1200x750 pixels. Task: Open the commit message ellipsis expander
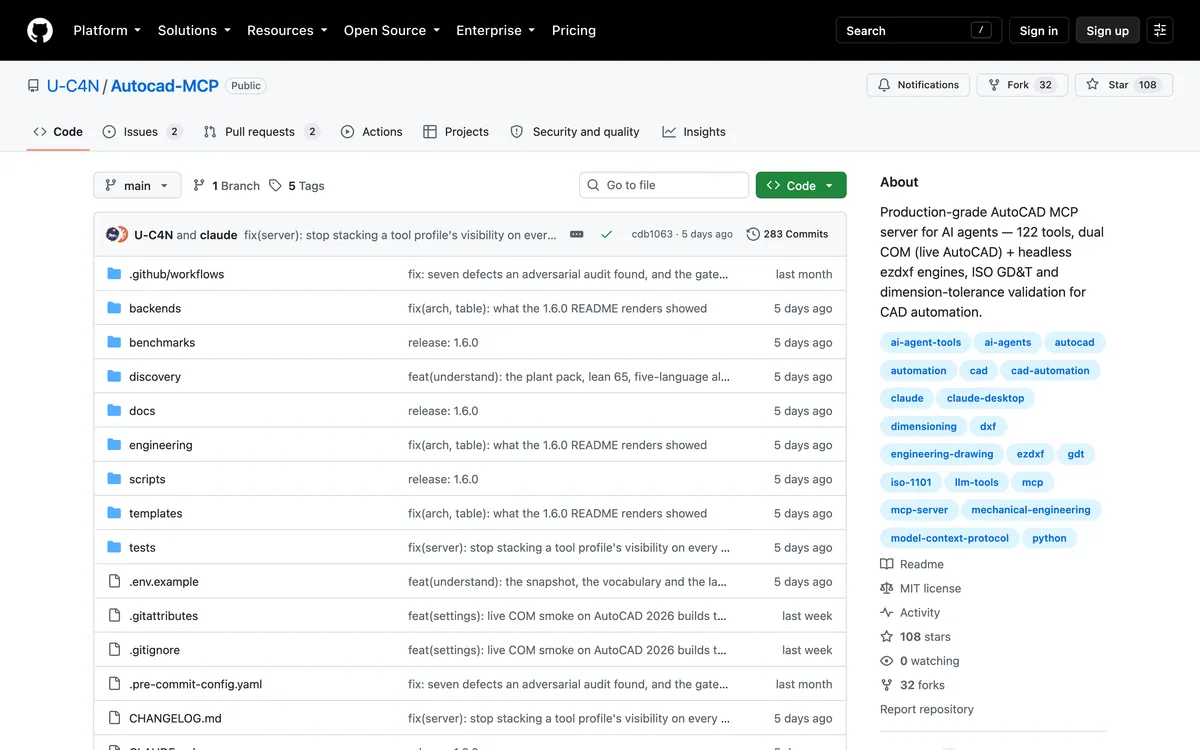point(577,234)
